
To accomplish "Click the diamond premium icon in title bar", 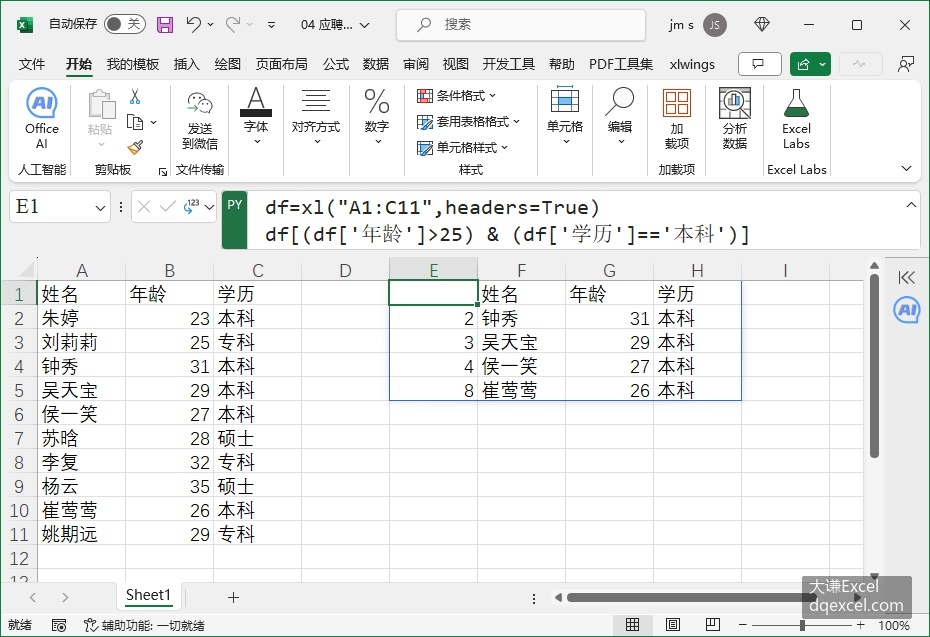I will click(x=762, y=24).
